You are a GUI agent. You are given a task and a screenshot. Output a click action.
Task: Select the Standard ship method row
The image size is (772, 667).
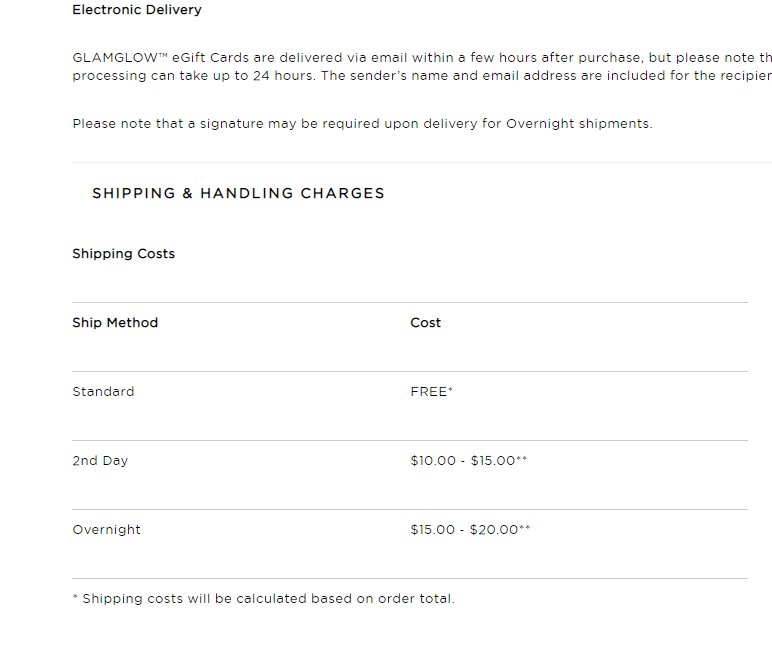point(410,406)
